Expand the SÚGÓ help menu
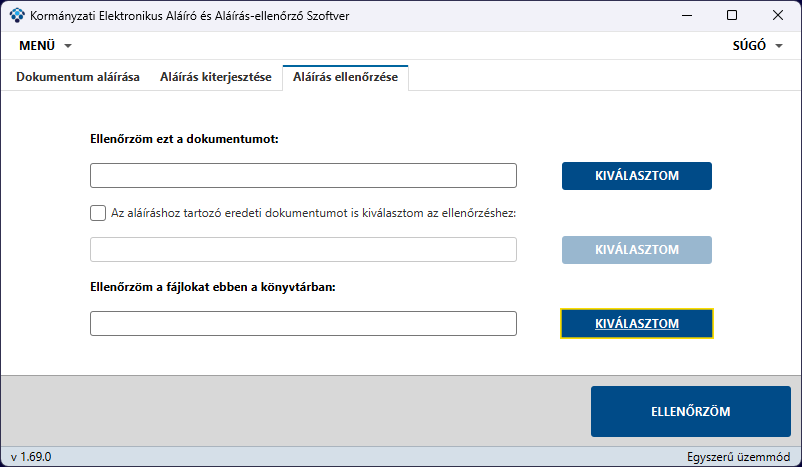 click(x=758, y=46)
